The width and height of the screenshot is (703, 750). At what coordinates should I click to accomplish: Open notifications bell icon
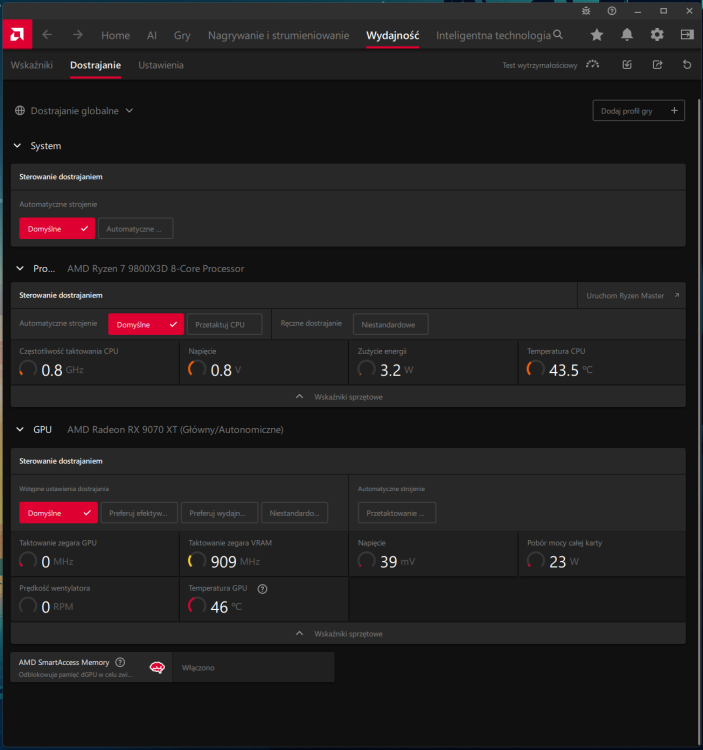pyautogui.click(x=627, y=35)
